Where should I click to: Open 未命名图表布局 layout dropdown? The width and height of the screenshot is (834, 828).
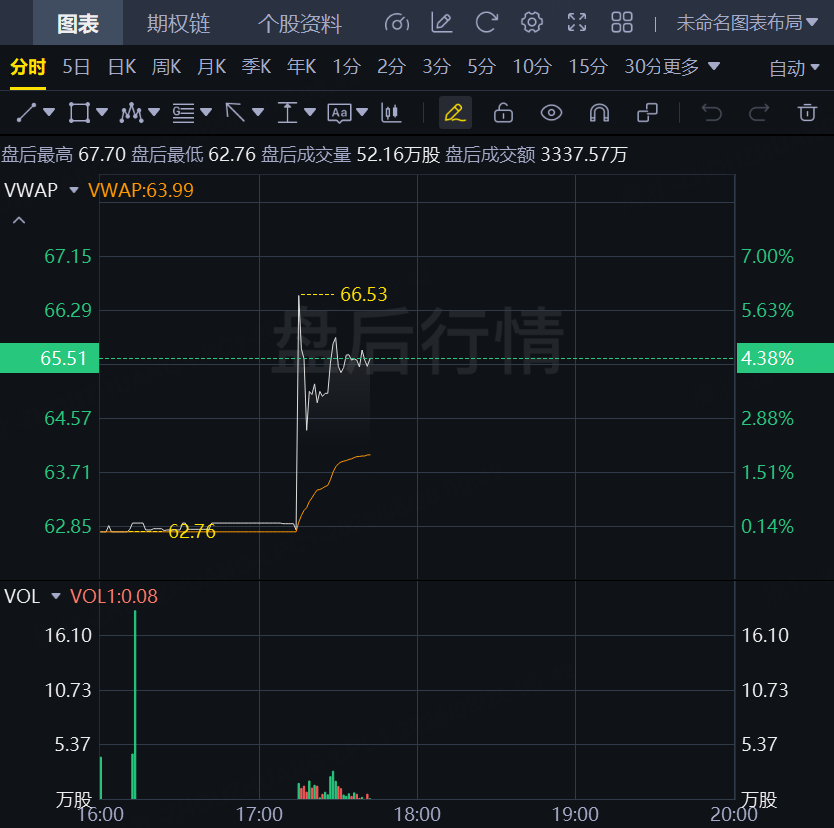(x=747, y=23)
